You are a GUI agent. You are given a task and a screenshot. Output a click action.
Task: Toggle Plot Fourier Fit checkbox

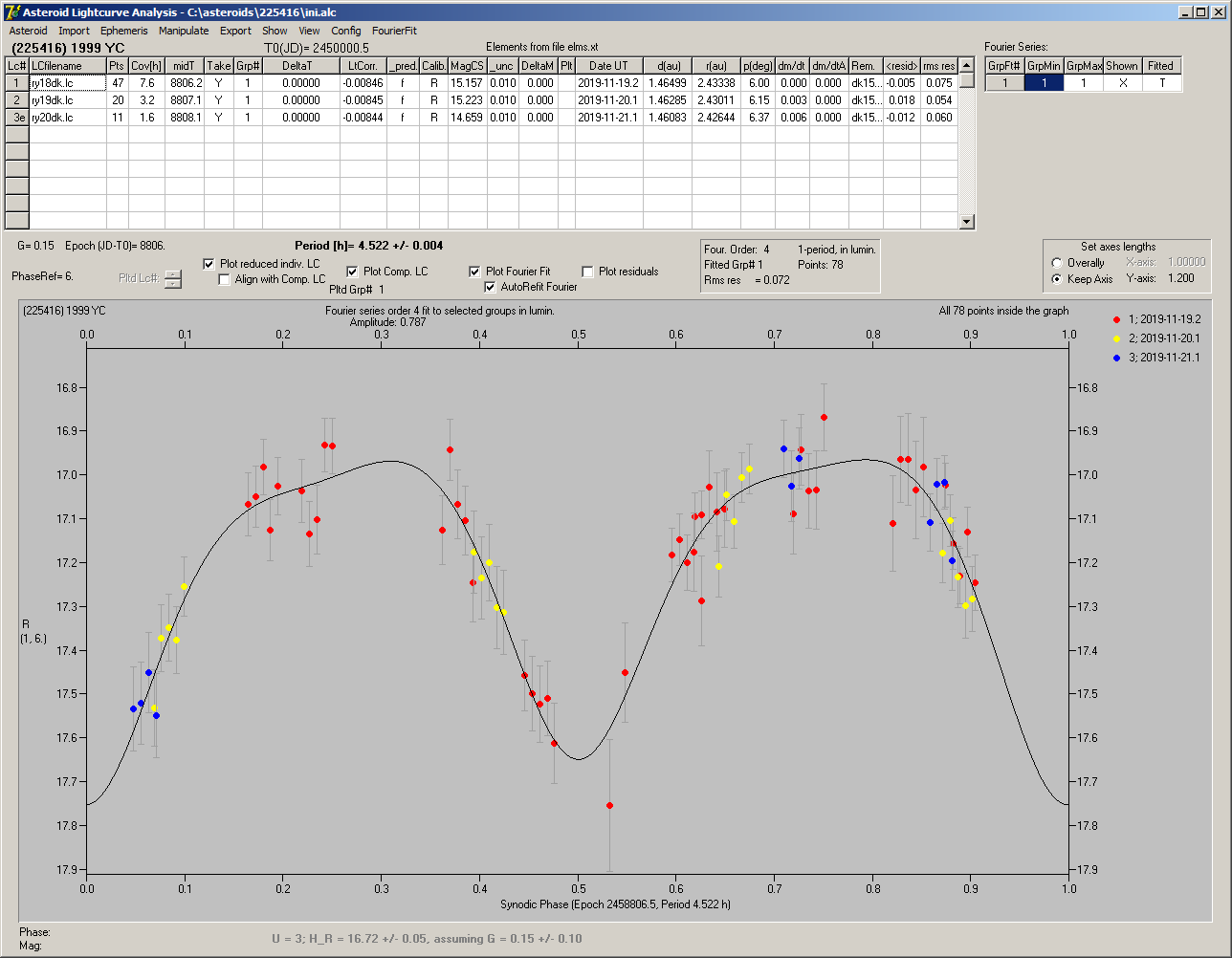[x=474, y=272]
